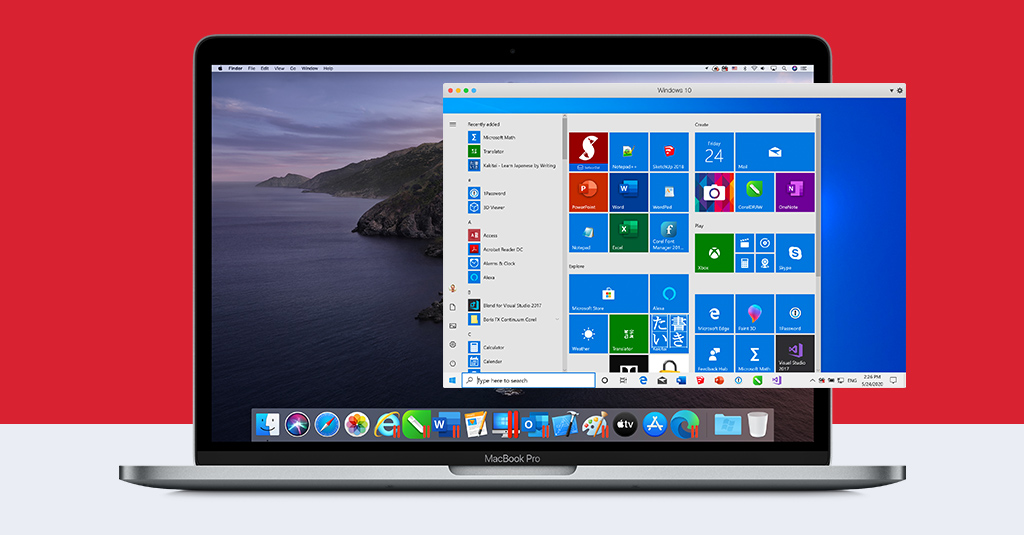The image size is (1024, 535).
Task: Open the Xbox tile
Action: (714, 253)
